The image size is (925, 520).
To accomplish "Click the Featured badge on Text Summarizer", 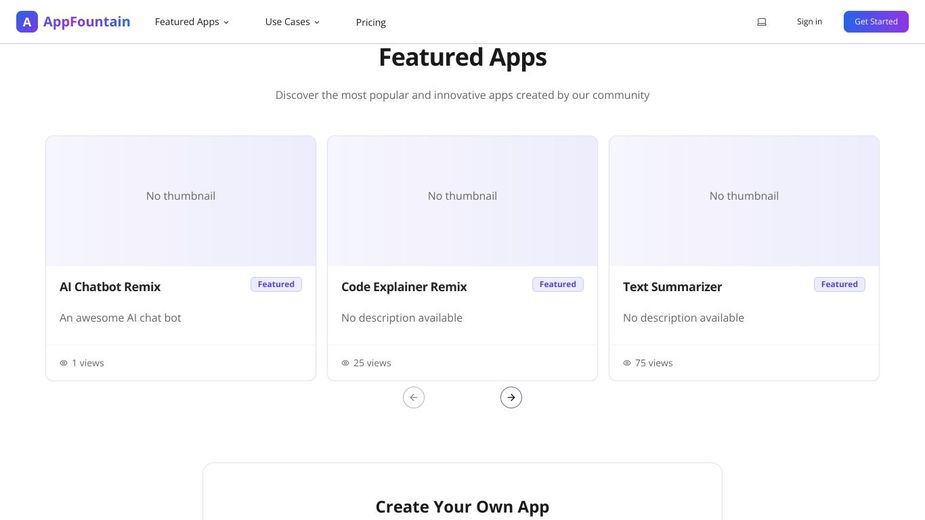I will 839,284.
